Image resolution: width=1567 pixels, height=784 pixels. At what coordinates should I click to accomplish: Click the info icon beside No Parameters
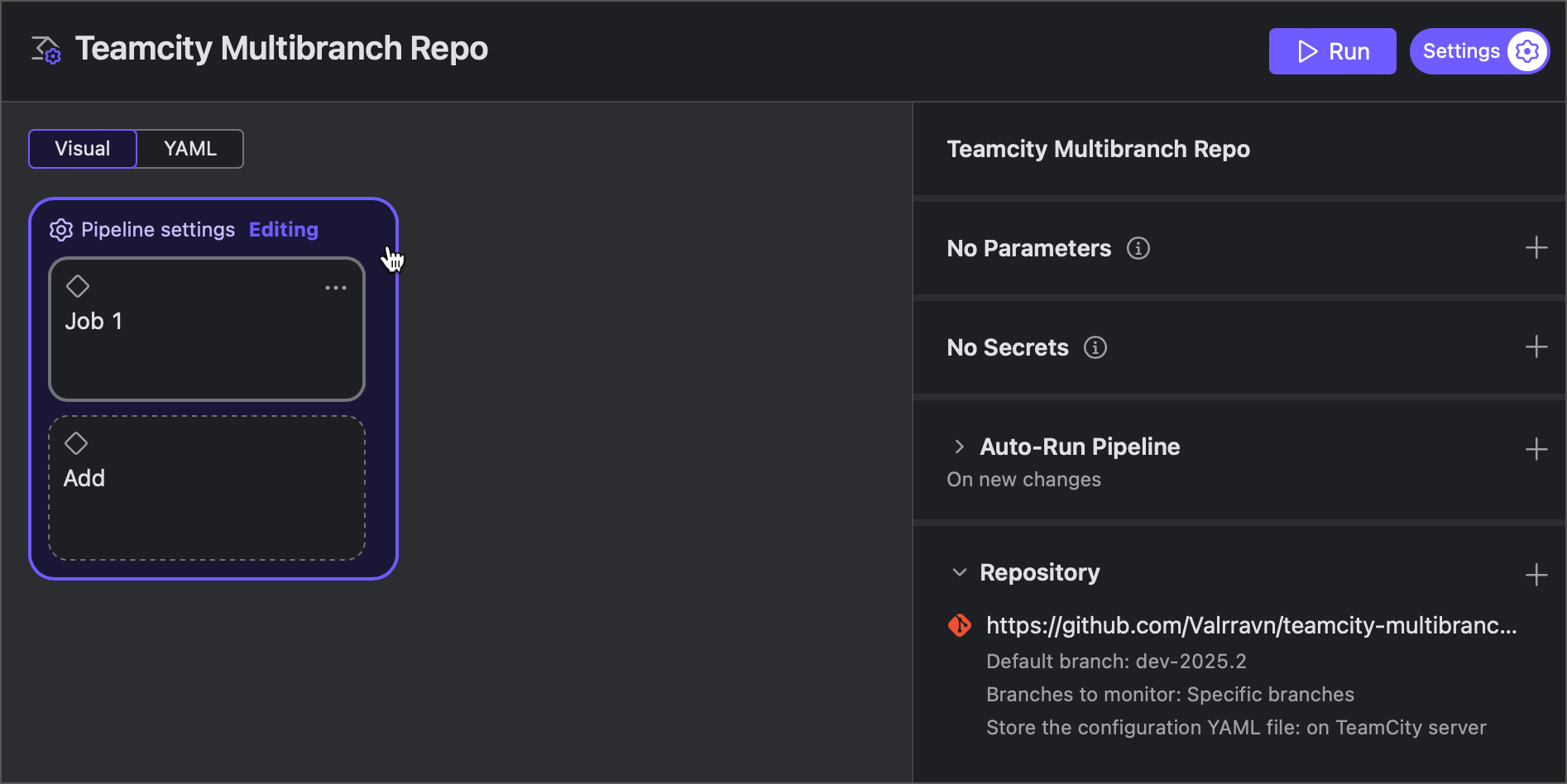click(x=1138, y=247)
